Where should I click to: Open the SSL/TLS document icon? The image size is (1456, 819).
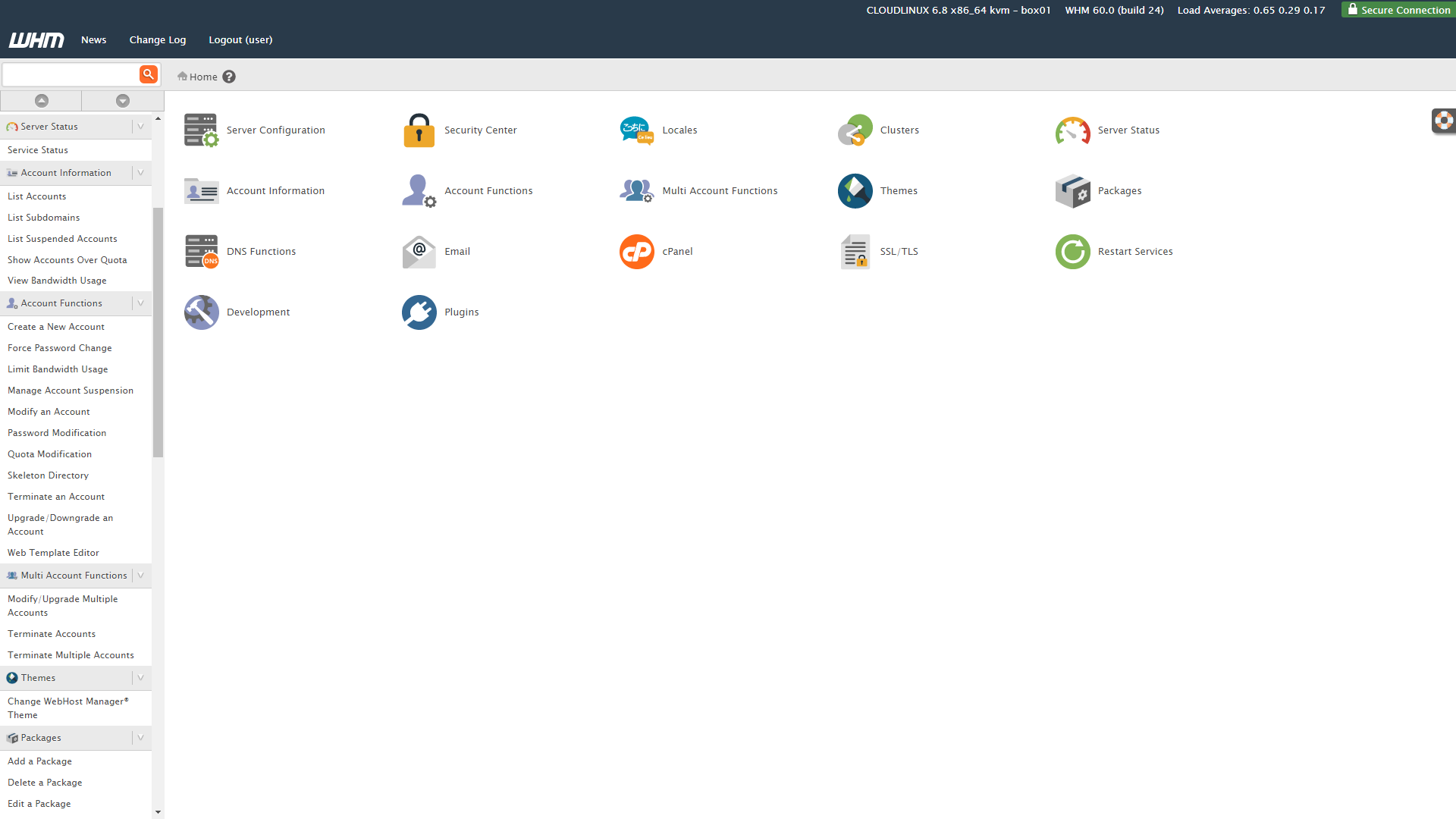pos(855,252)
